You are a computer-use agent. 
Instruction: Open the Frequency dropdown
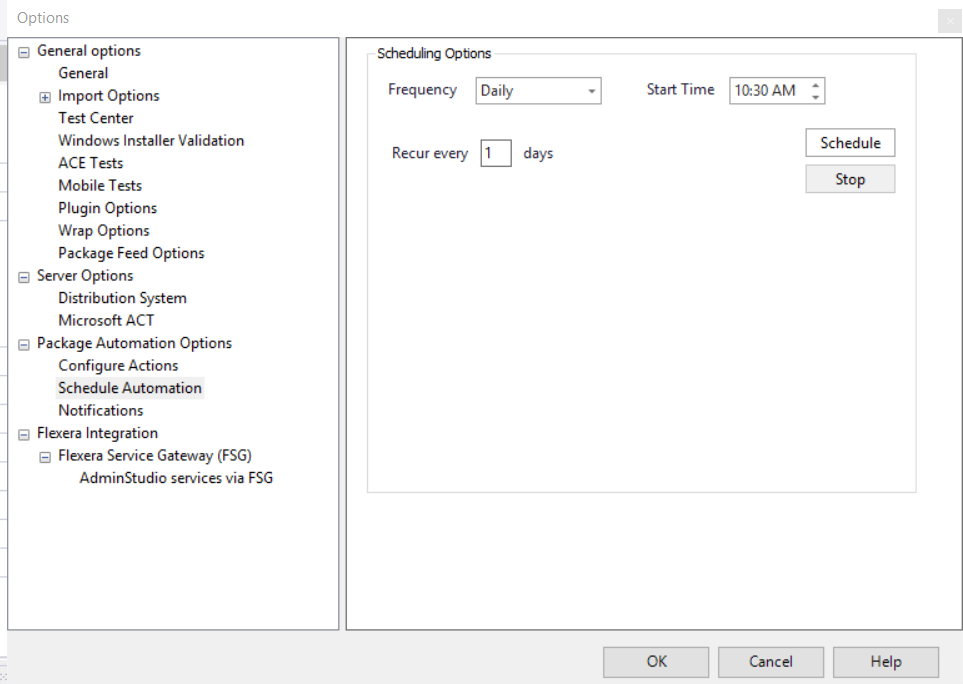(591, 91)
